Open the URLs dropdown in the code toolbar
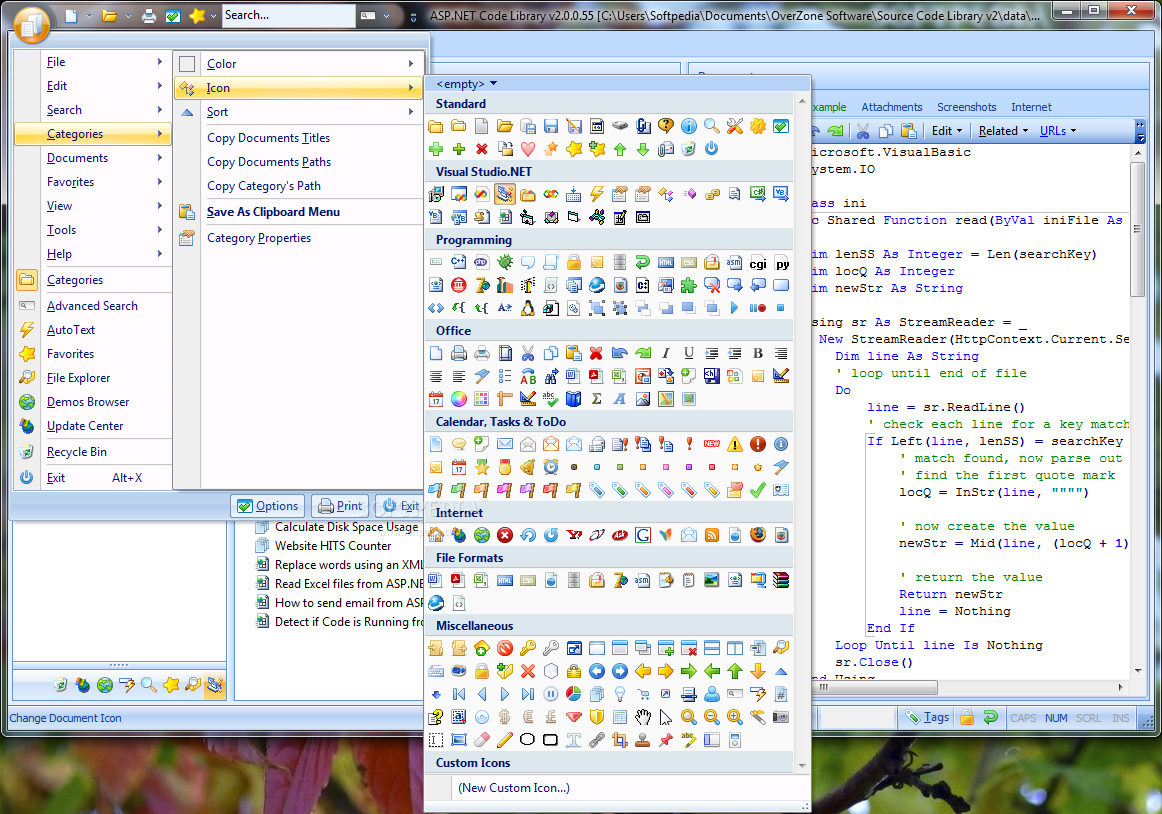 [x=1058, y=130]
